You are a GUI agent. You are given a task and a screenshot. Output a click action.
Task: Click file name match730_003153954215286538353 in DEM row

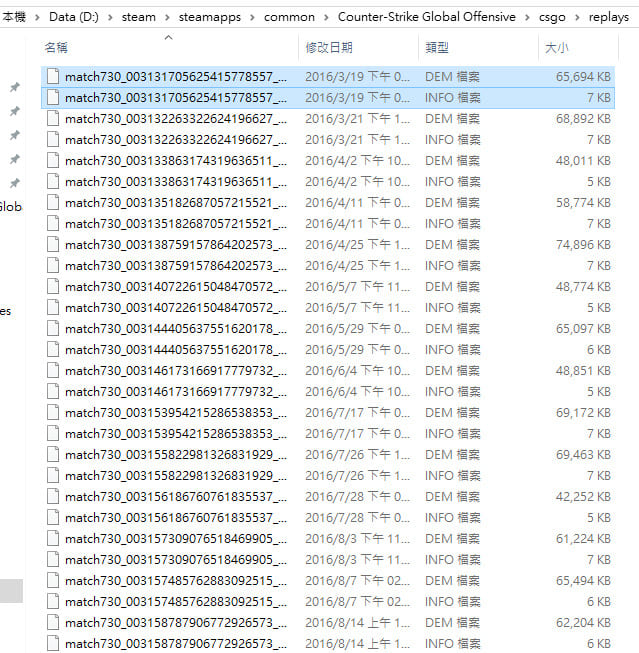point(176,412)
